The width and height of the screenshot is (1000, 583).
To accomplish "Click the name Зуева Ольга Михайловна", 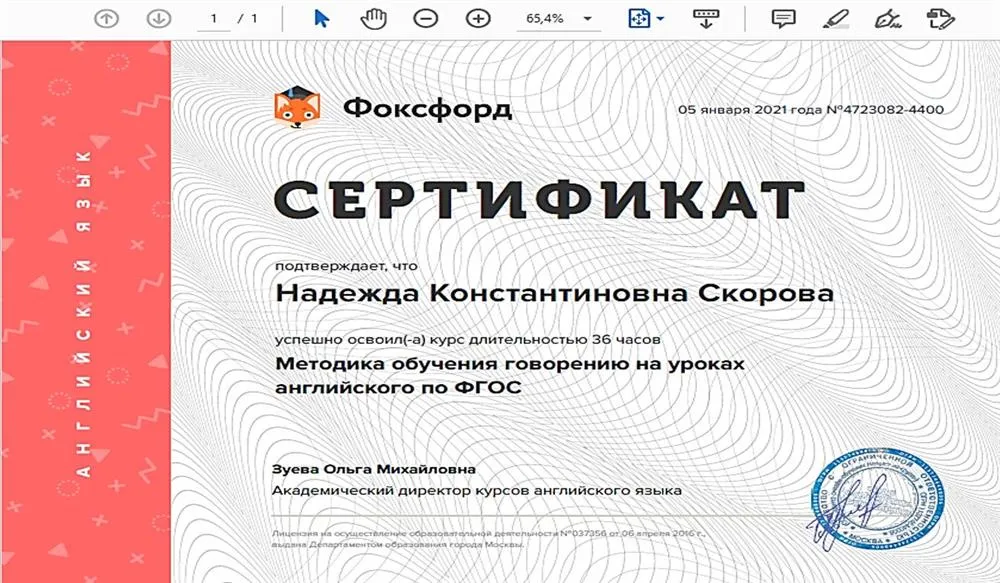I will point(374,469).
